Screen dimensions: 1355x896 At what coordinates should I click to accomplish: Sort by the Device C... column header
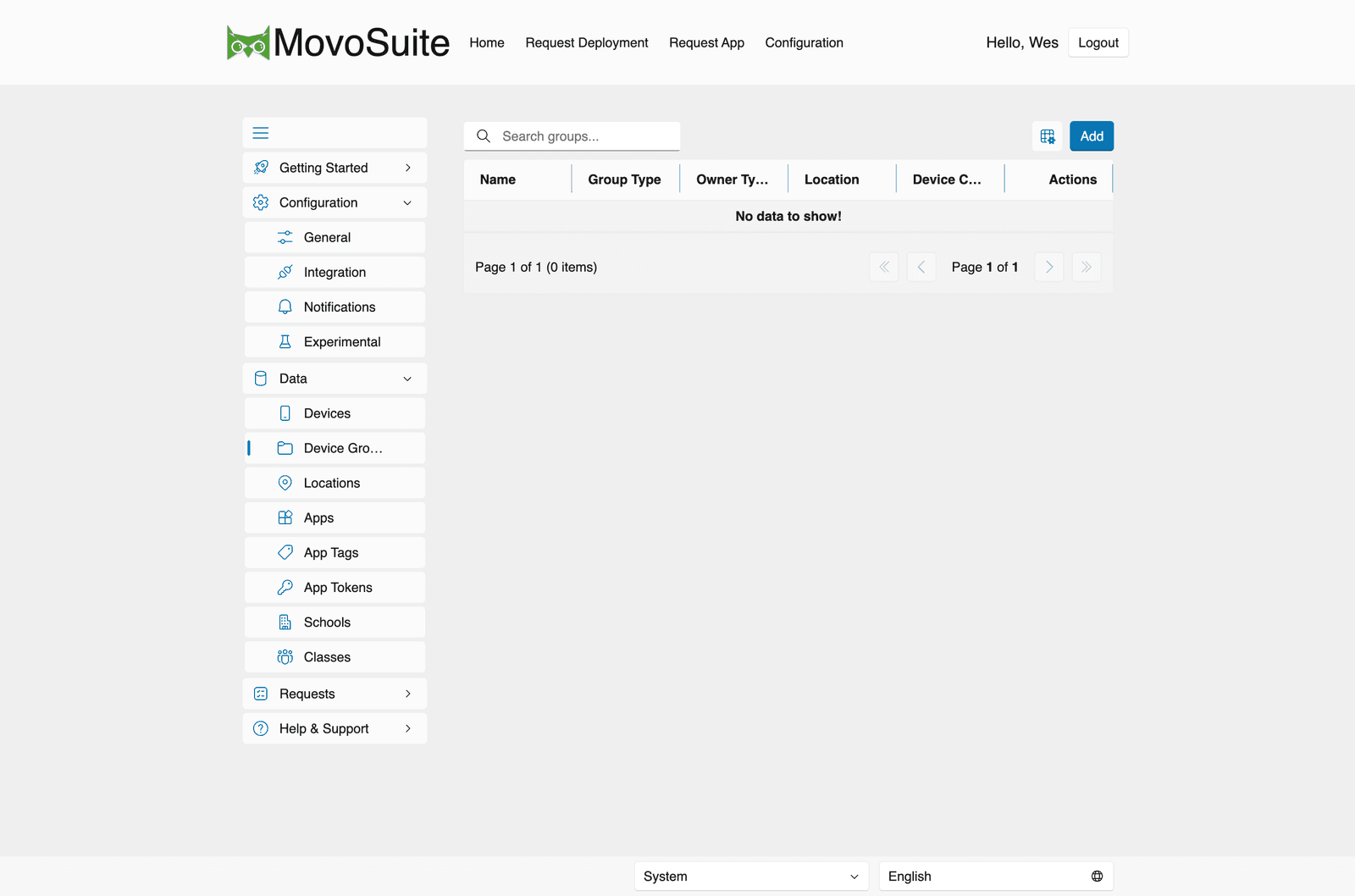coord(950,180)
